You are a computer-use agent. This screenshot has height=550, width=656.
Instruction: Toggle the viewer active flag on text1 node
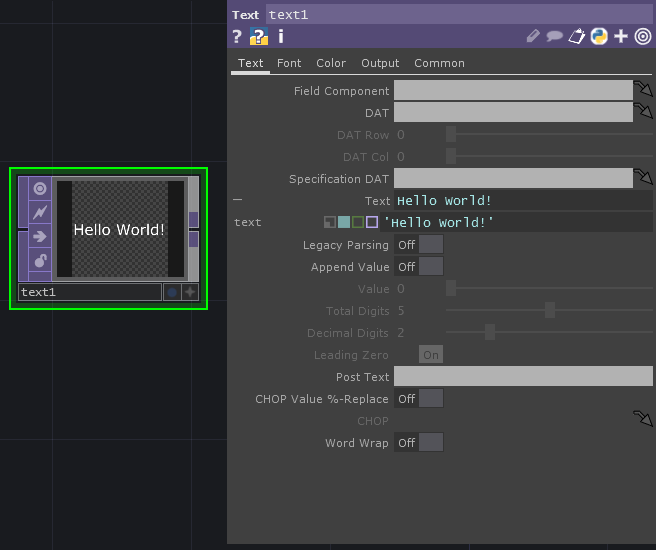click(x=40, y=189)
